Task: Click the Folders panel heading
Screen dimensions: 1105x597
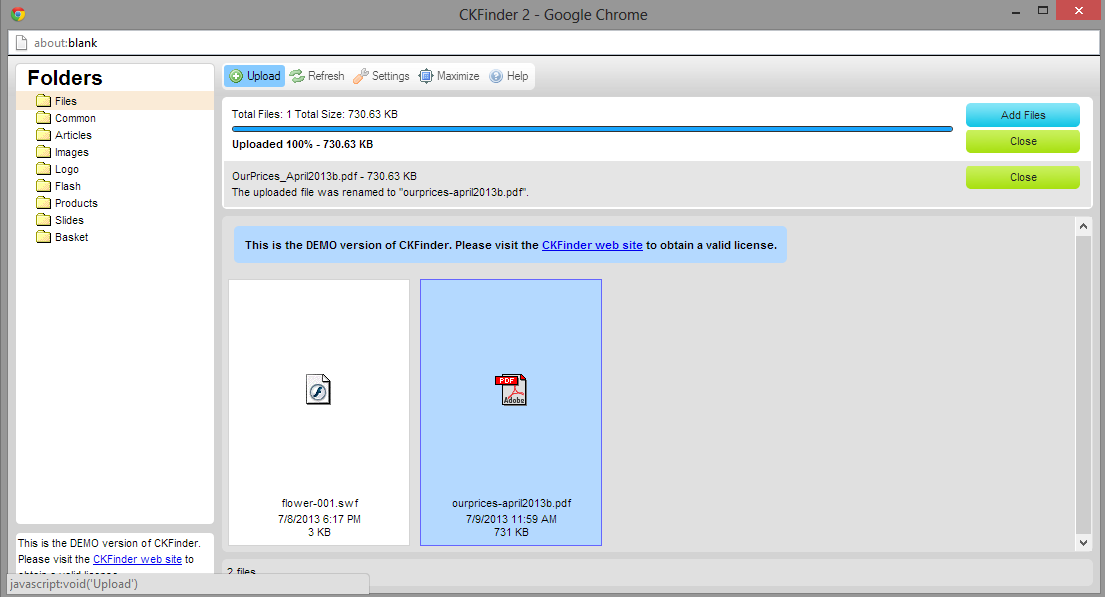Action: 65,78
